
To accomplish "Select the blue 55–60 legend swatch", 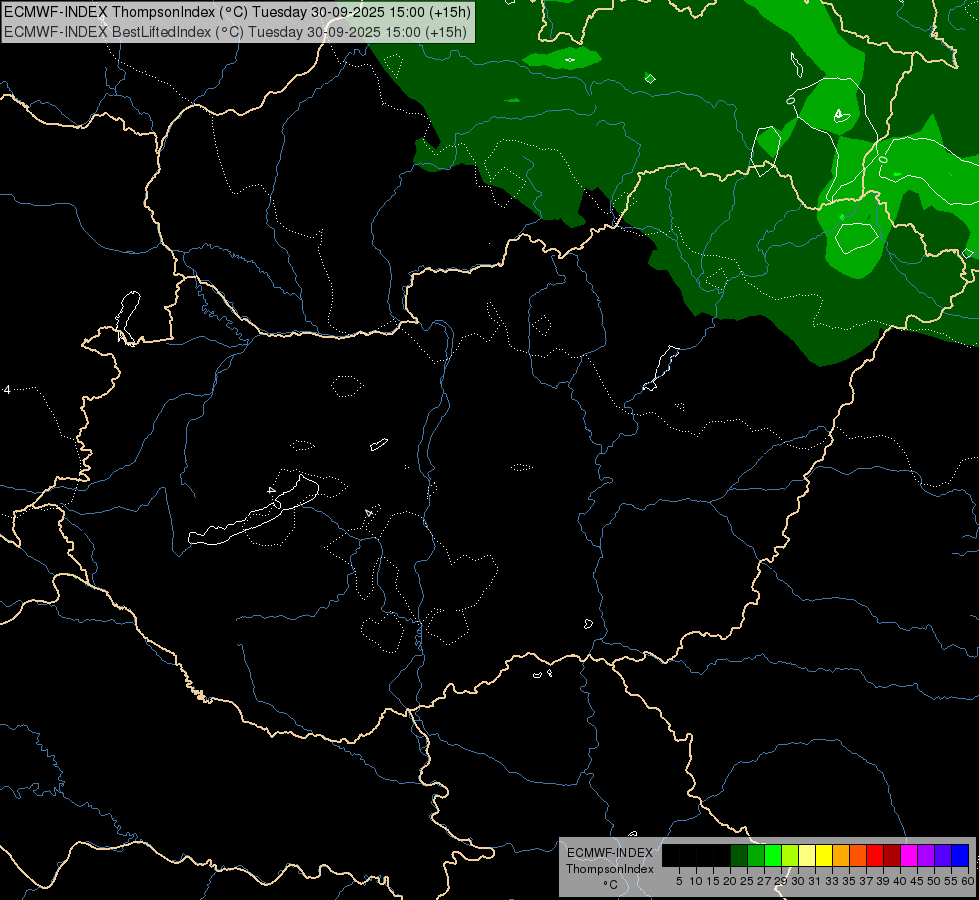I will [960, 855].
